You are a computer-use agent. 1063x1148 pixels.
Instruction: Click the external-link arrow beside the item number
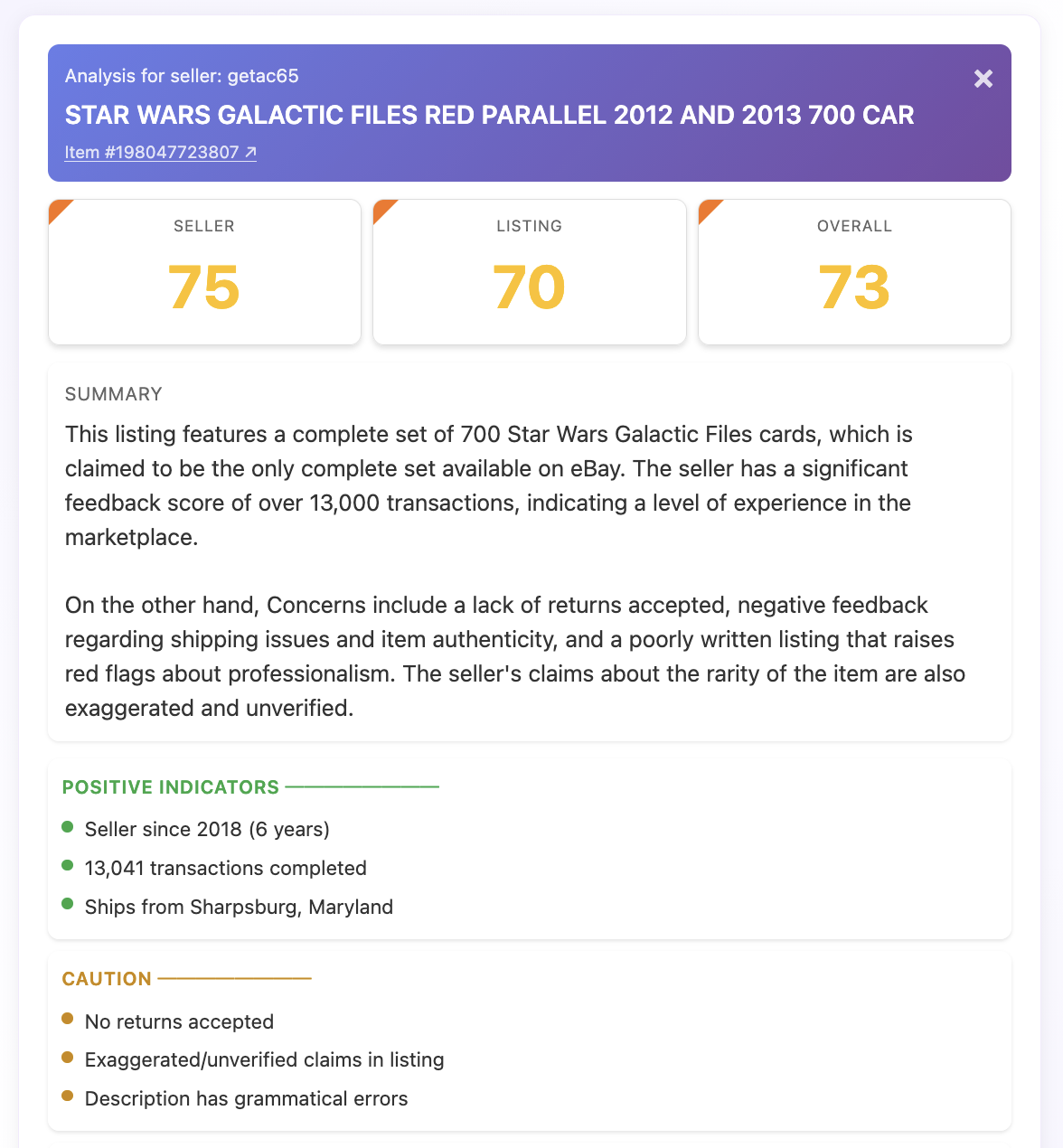click(x=249, y=151)
